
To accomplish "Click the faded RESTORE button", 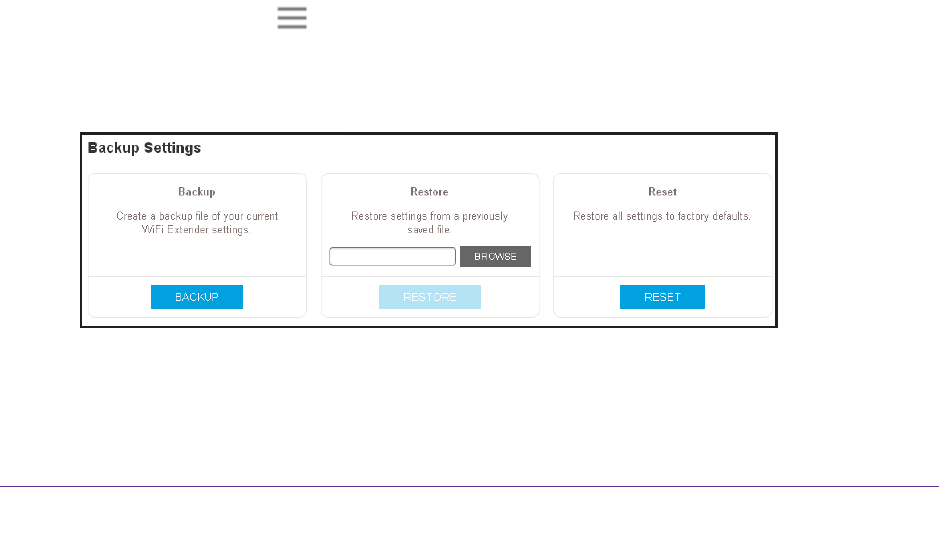I will tap(430, 297).
